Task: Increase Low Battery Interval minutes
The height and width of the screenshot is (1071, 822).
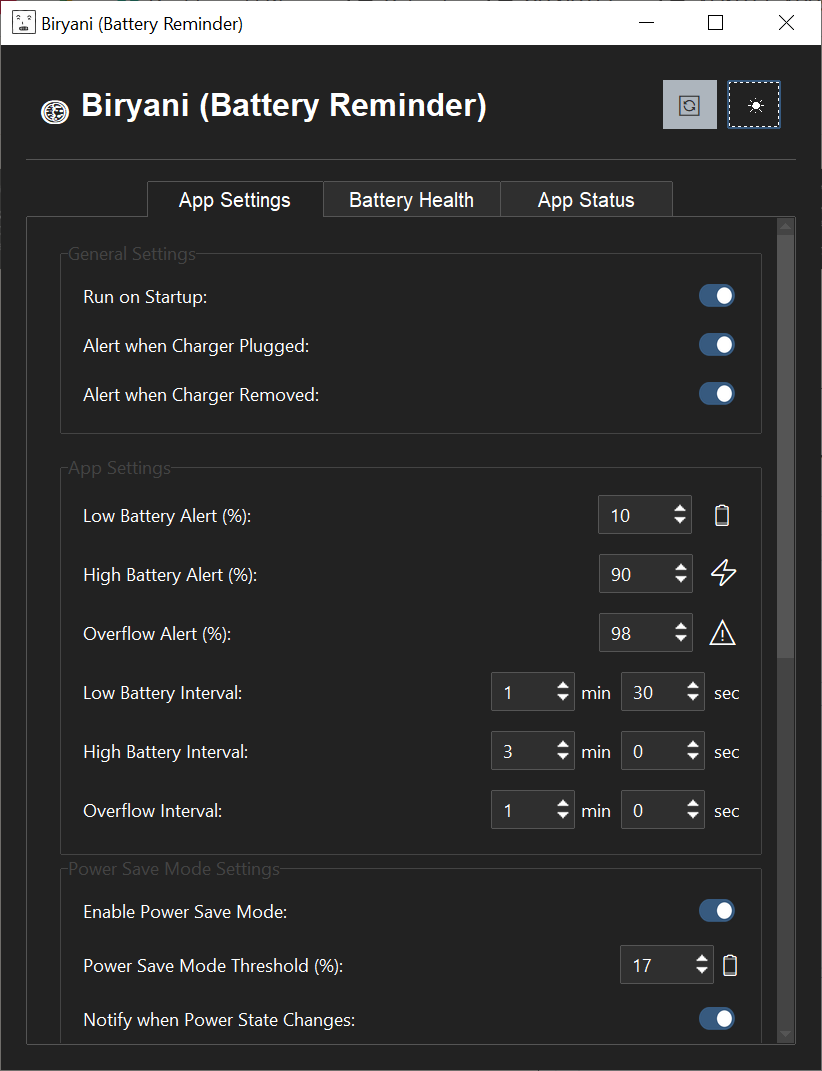Action: 562,686
